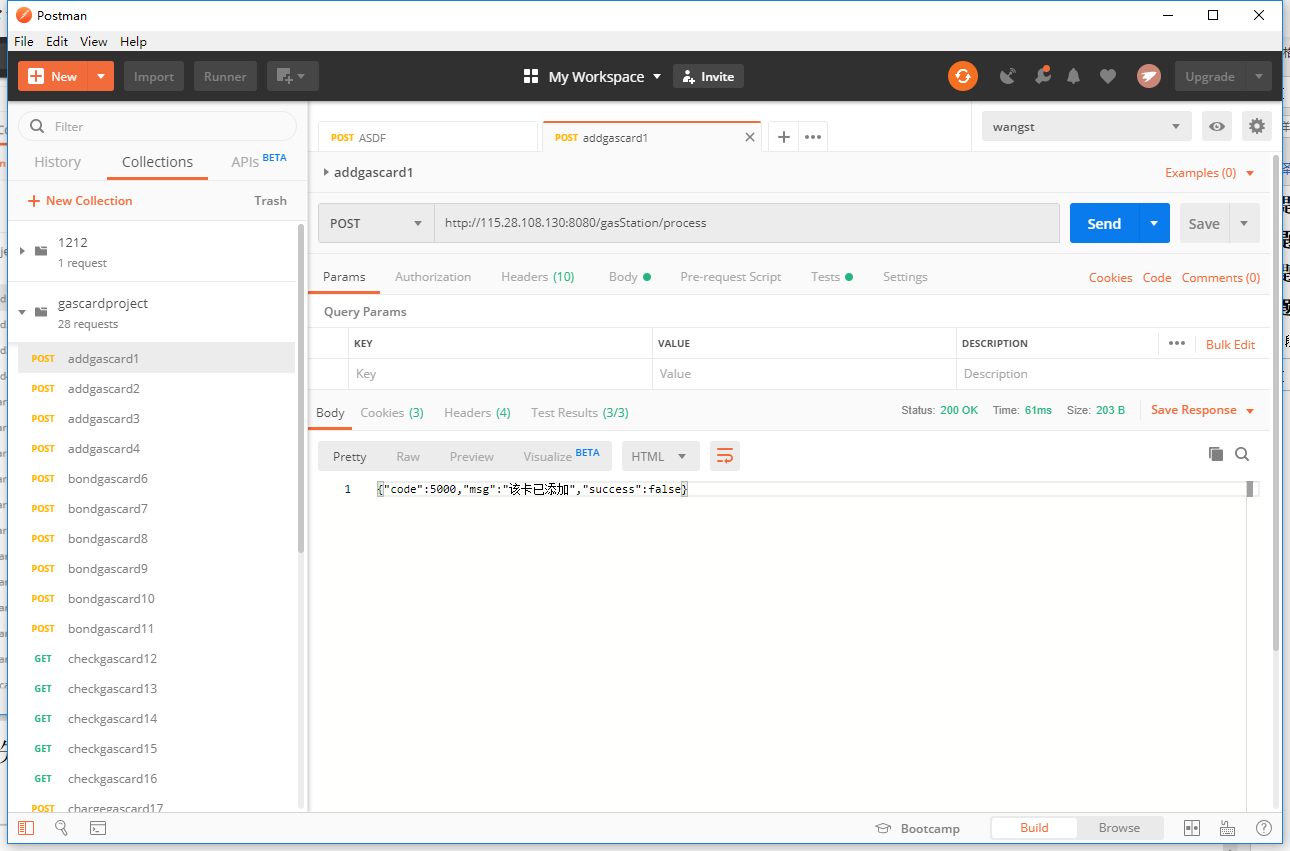Open the View menu
Screen dimensions: 1290x851
[x=94, y=41]
